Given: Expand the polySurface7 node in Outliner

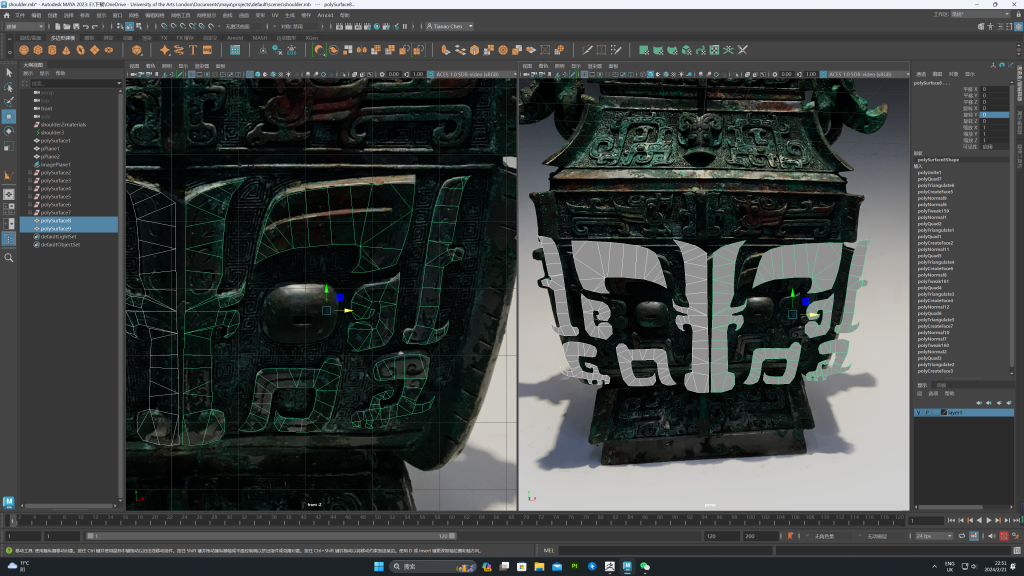Looking at the screenshot, I should pos(30,212).
